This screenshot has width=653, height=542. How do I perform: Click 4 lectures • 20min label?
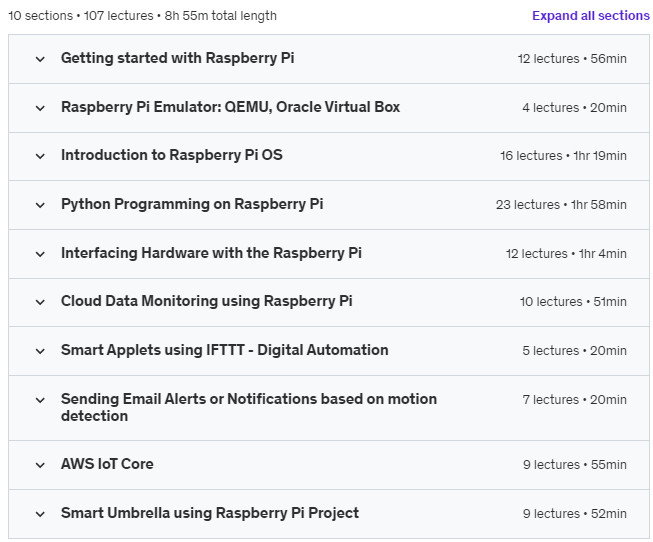(x=575, y=108)
